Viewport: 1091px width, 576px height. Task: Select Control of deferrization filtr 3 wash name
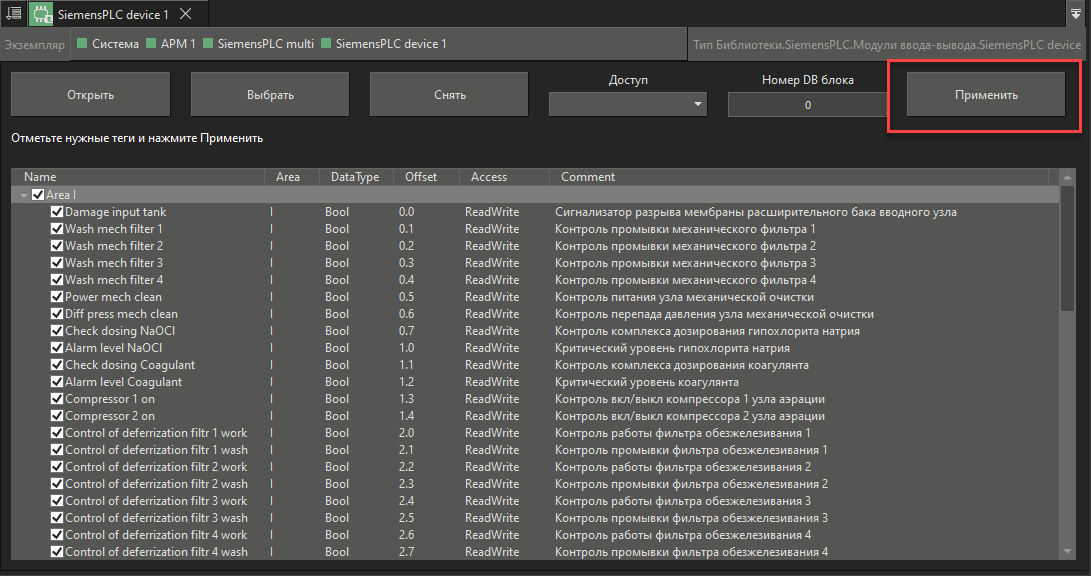(157, 518)
